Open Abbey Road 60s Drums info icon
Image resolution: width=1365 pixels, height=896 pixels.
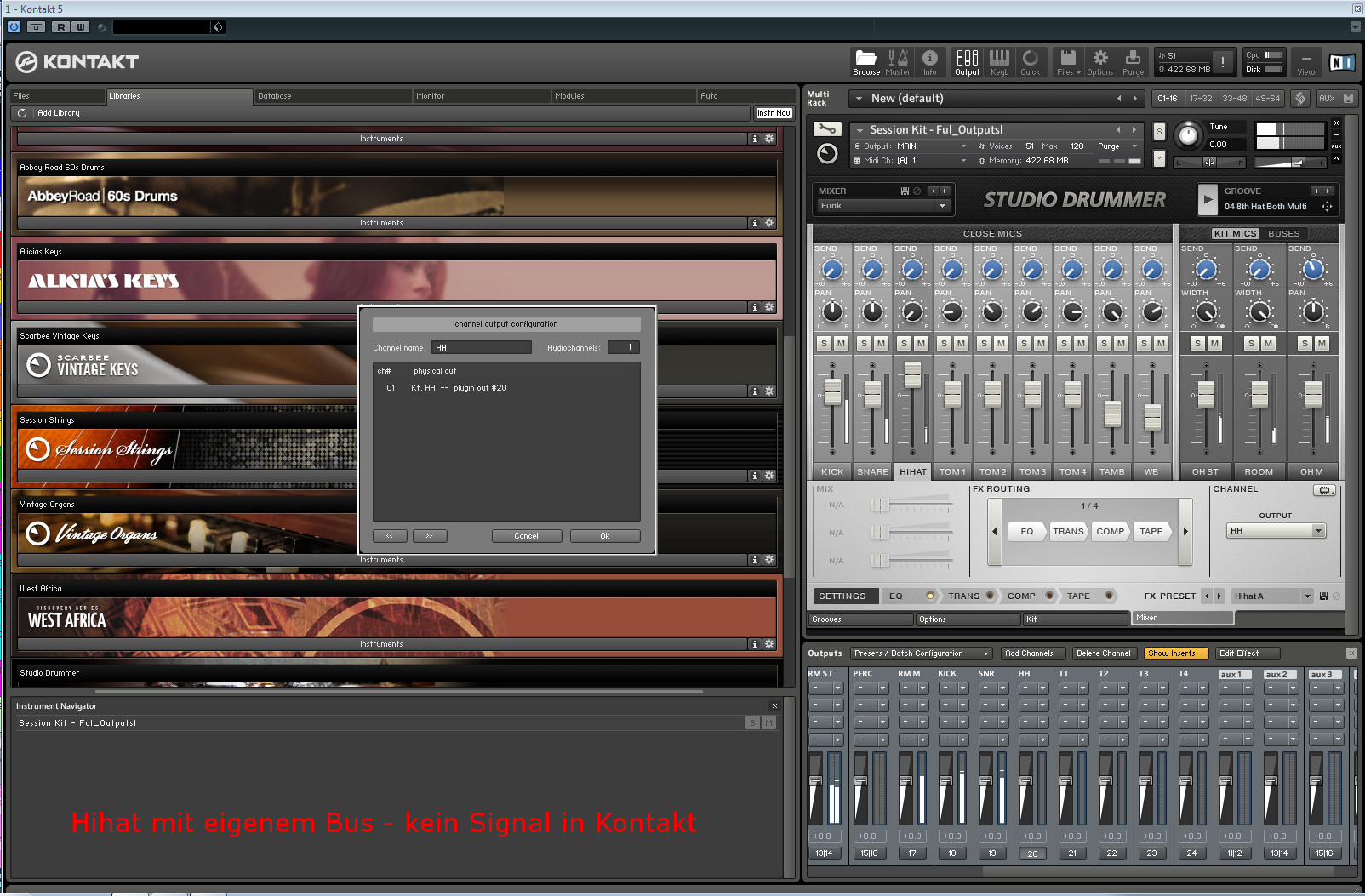pyautogui.click(x=754, y=223)
